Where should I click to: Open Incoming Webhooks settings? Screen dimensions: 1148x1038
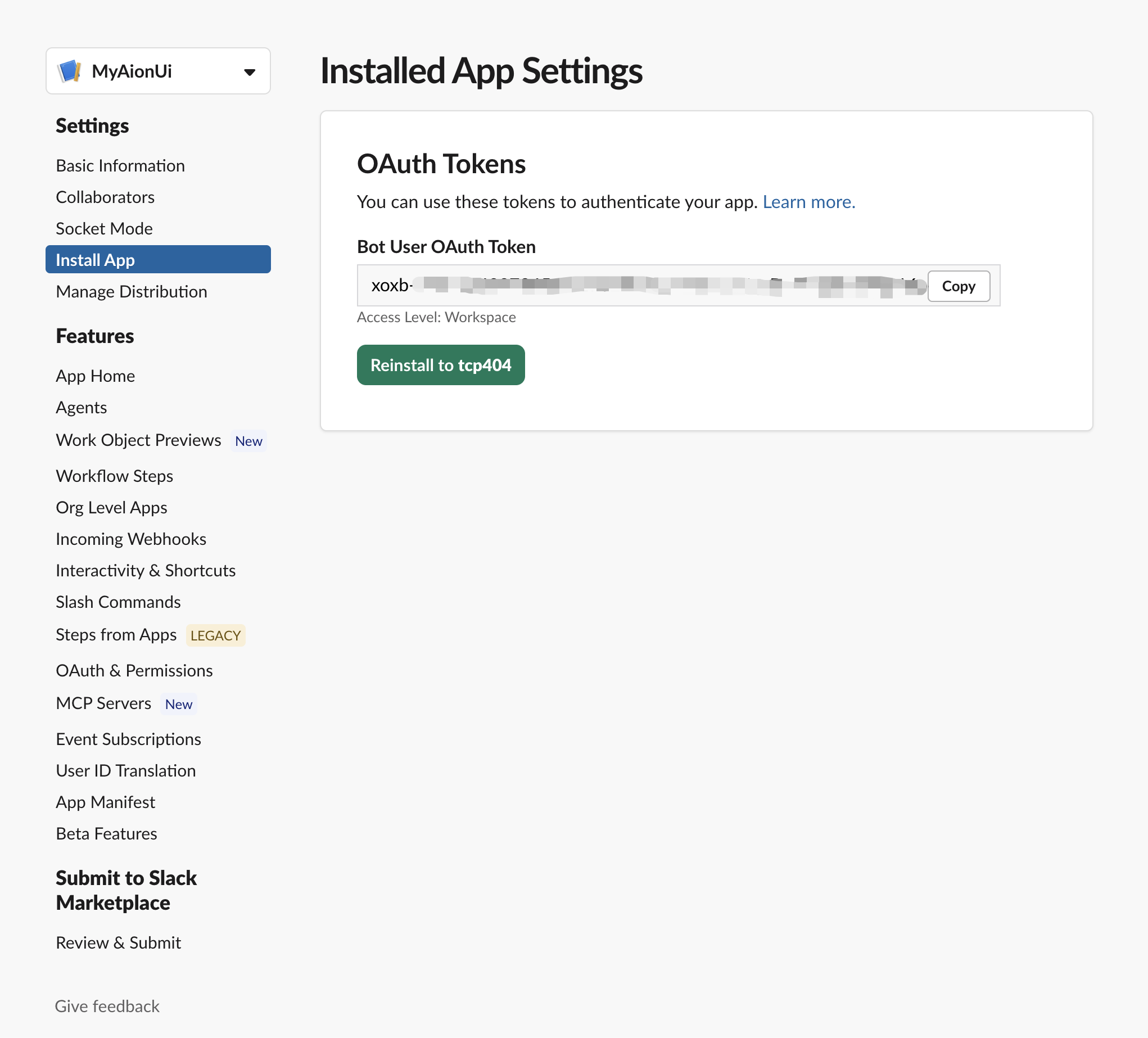pos(131,539)
